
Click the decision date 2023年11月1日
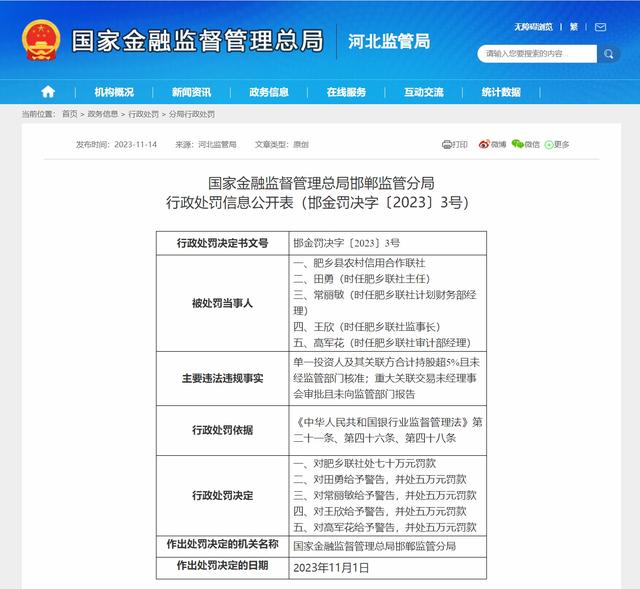[331, 568]
